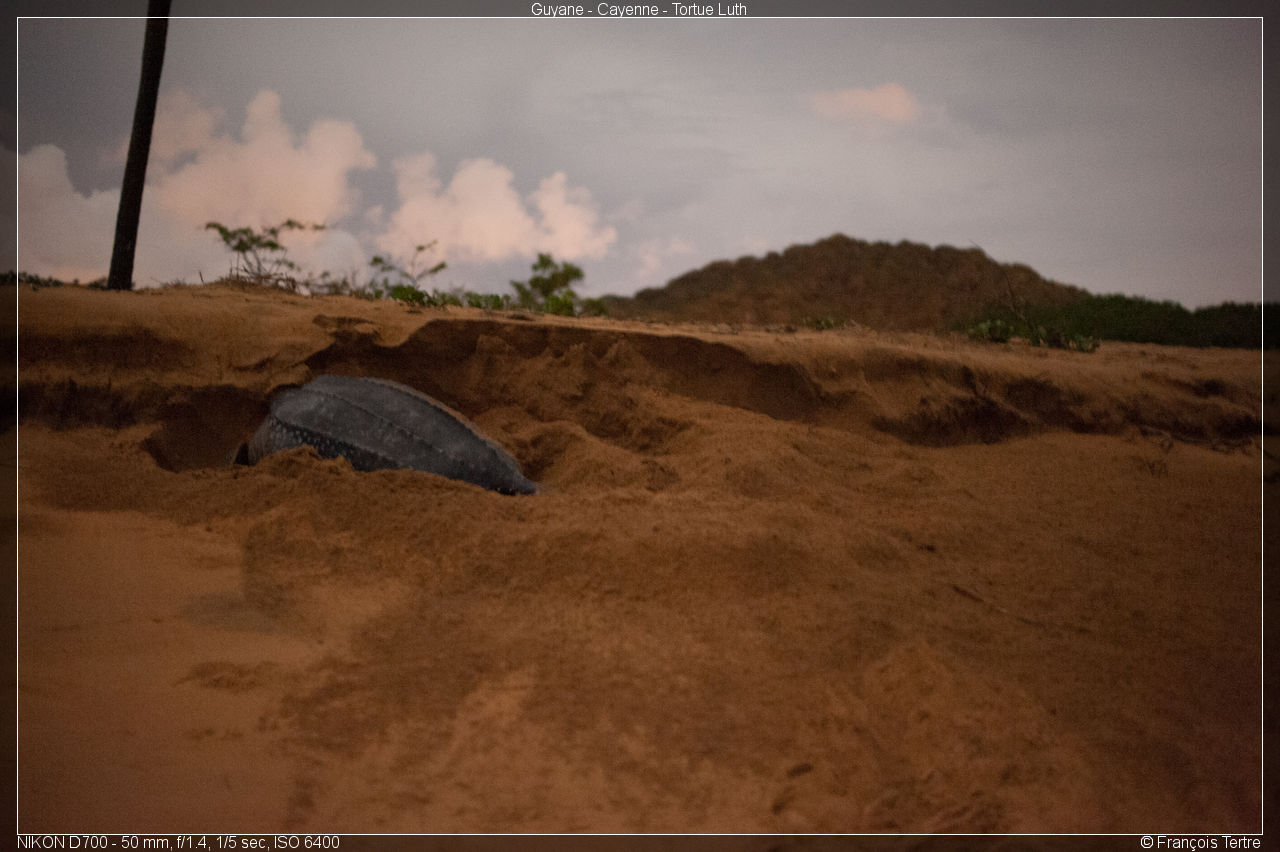Viewport: 1280px width, 852px height.
Task: Click the leatherback turtle photo
Action: click(x=640, y=426)
